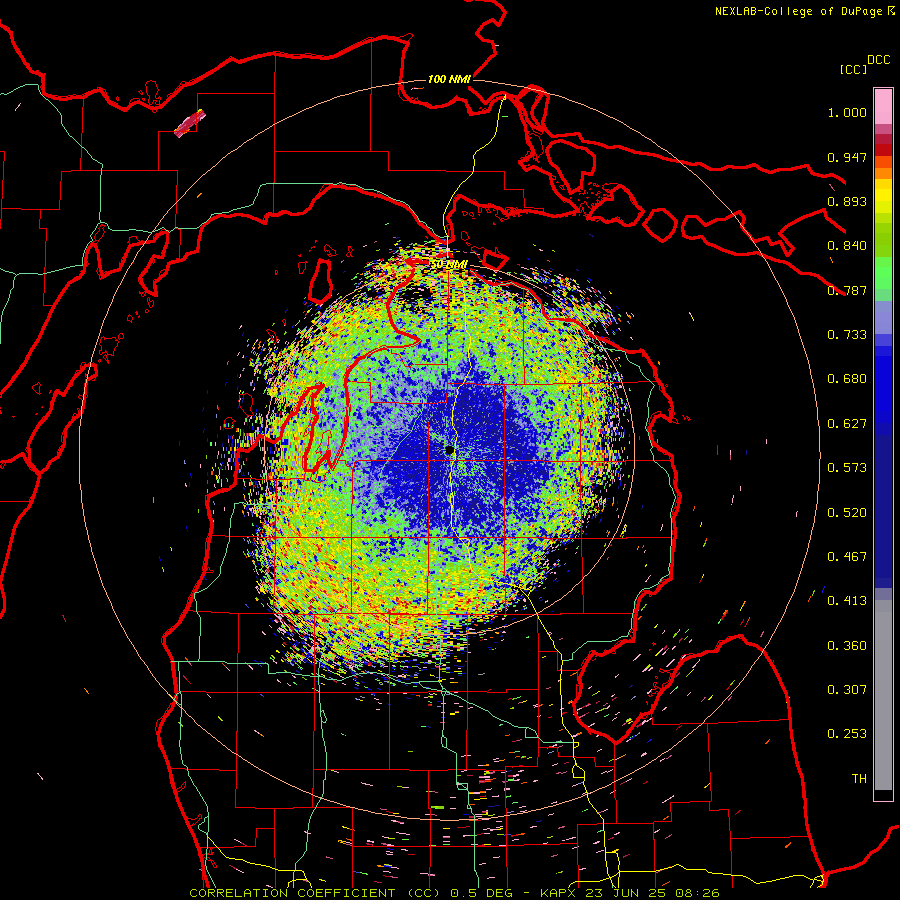
Task: Click the 0.733 scale value
Action: 847,335
